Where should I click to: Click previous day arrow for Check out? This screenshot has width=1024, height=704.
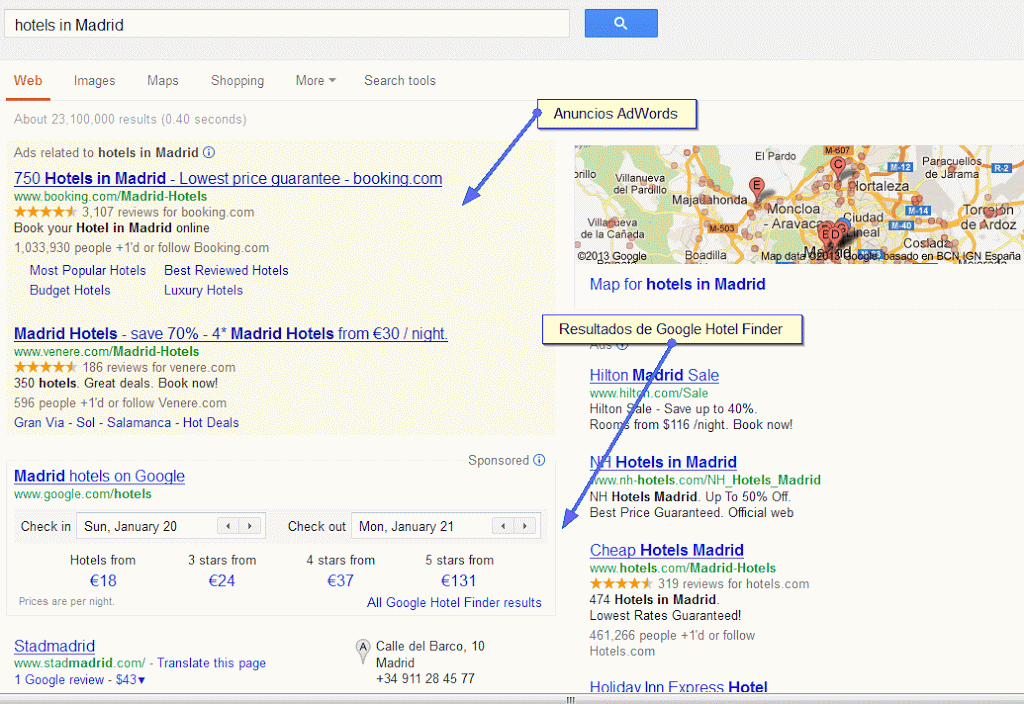503,526
